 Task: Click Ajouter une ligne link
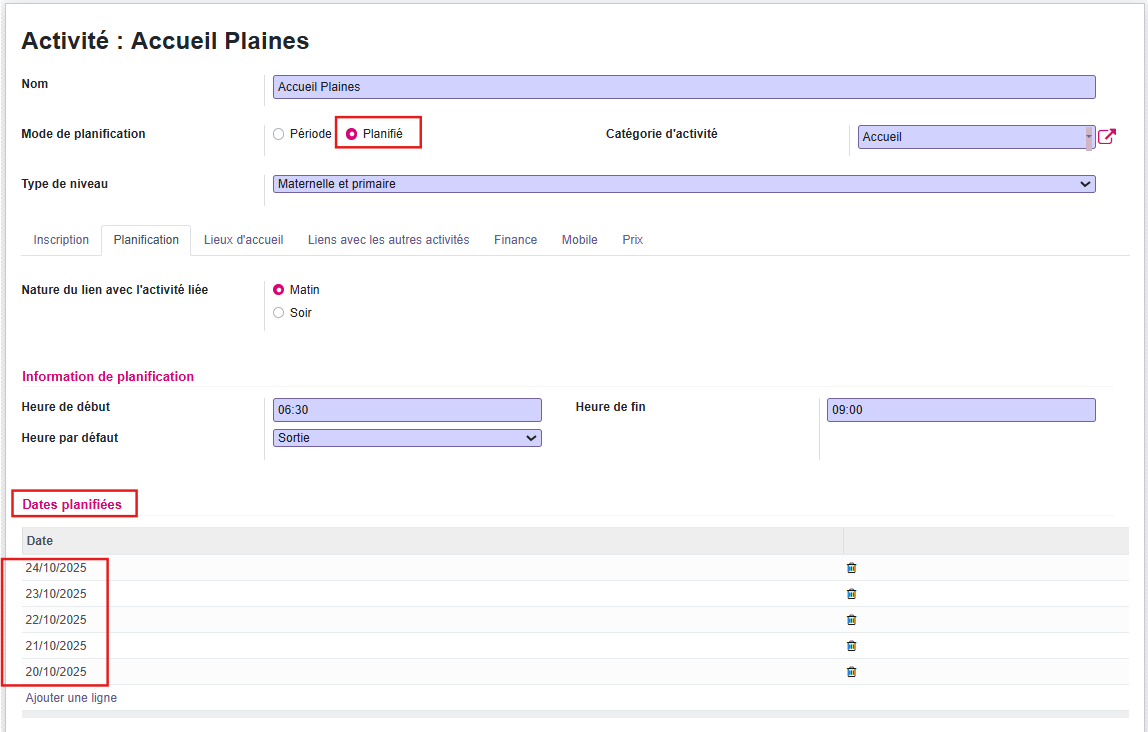coord(71,698)
